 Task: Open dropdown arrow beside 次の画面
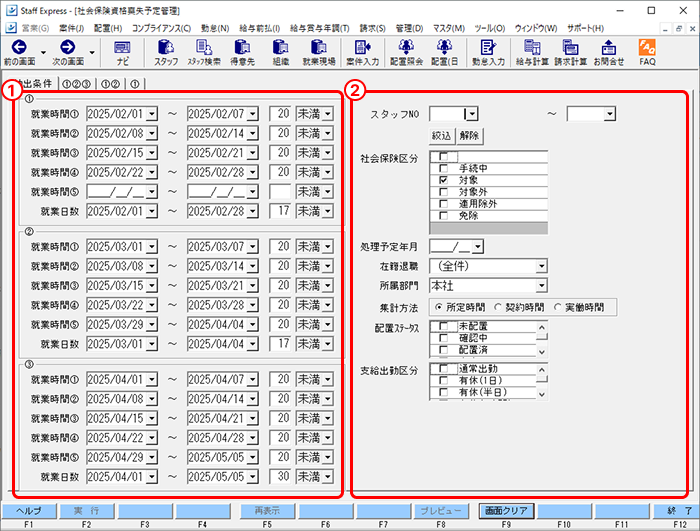92,53
